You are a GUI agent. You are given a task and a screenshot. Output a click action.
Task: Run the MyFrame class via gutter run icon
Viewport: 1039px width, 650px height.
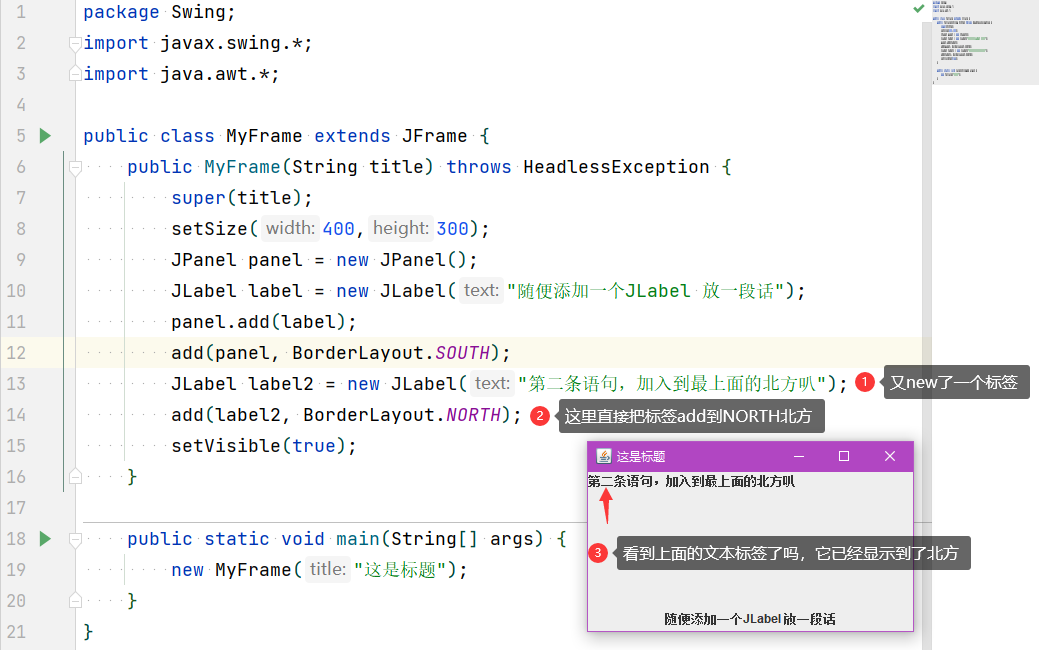45,135
